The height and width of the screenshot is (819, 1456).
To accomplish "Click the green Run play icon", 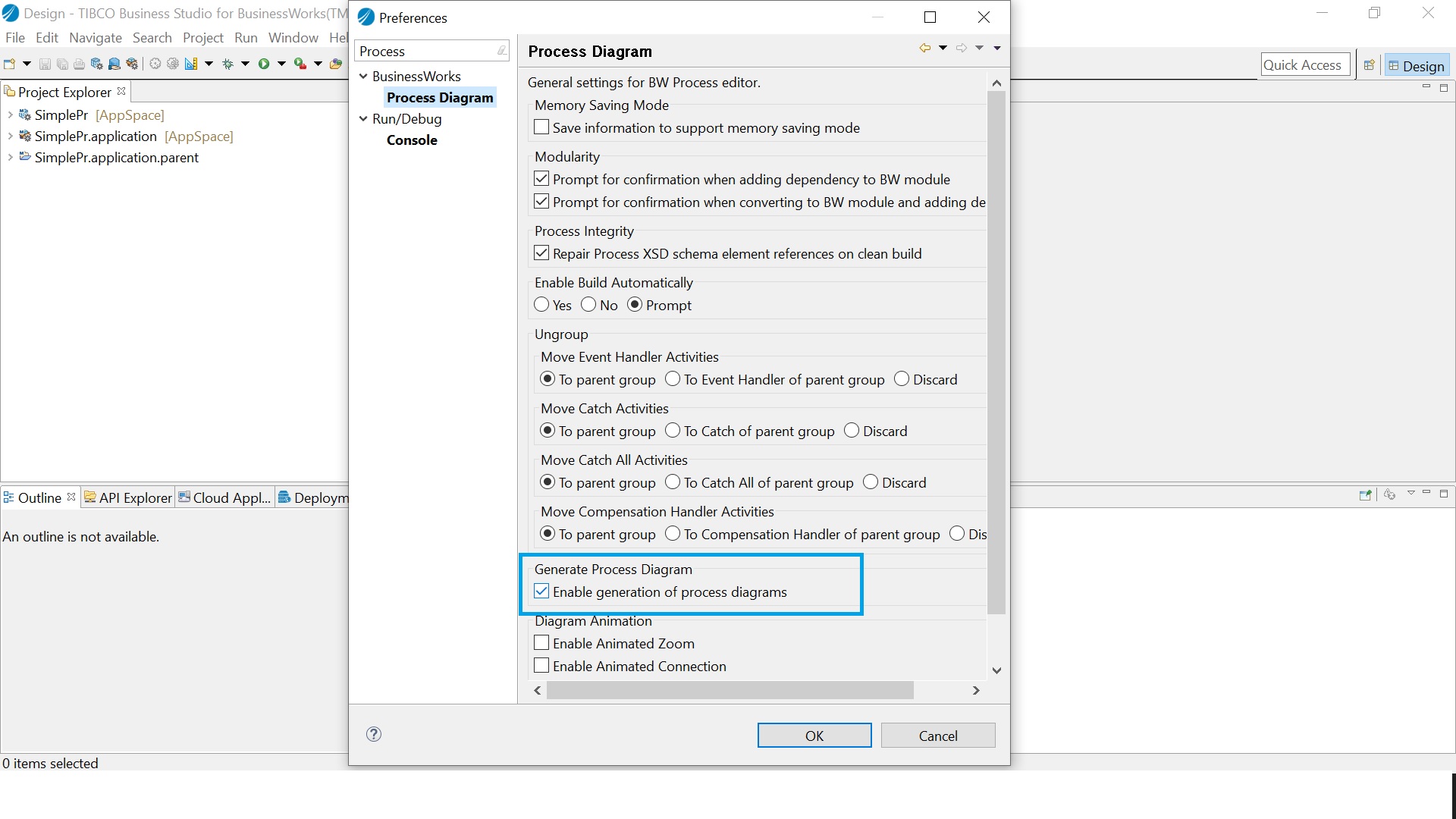I will [264, 64].
